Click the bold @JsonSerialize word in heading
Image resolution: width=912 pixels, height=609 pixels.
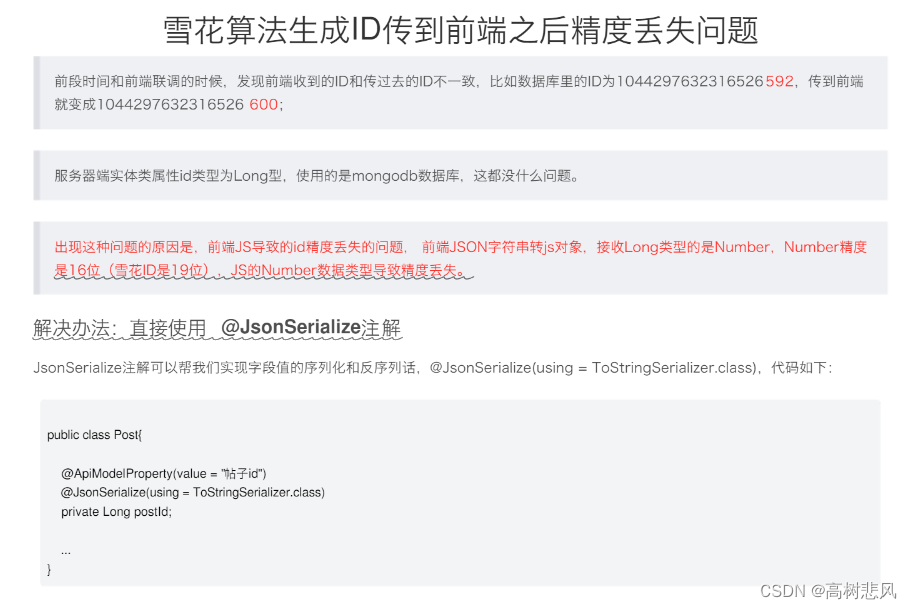[291, 327]
